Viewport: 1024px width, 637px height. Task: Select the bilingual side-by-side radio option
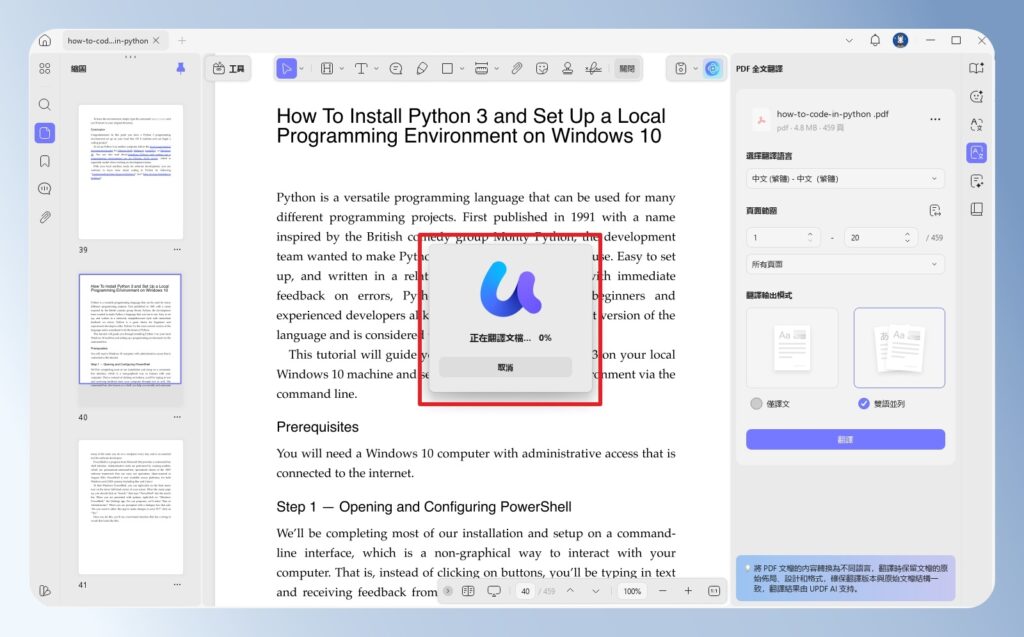[x=863, y=404]
